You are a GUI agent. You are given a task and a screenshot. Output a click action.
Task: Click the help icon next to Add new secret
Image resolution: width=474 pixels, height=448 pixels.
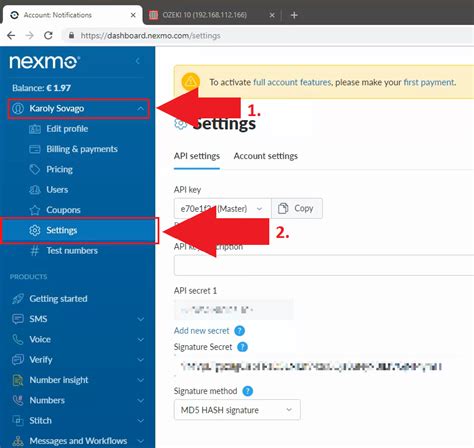click(239, 331)
